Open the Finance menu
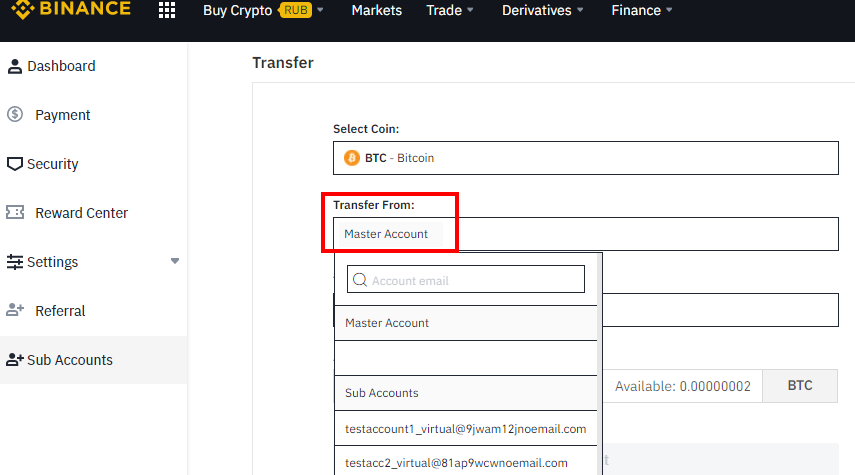 point(636,10)
